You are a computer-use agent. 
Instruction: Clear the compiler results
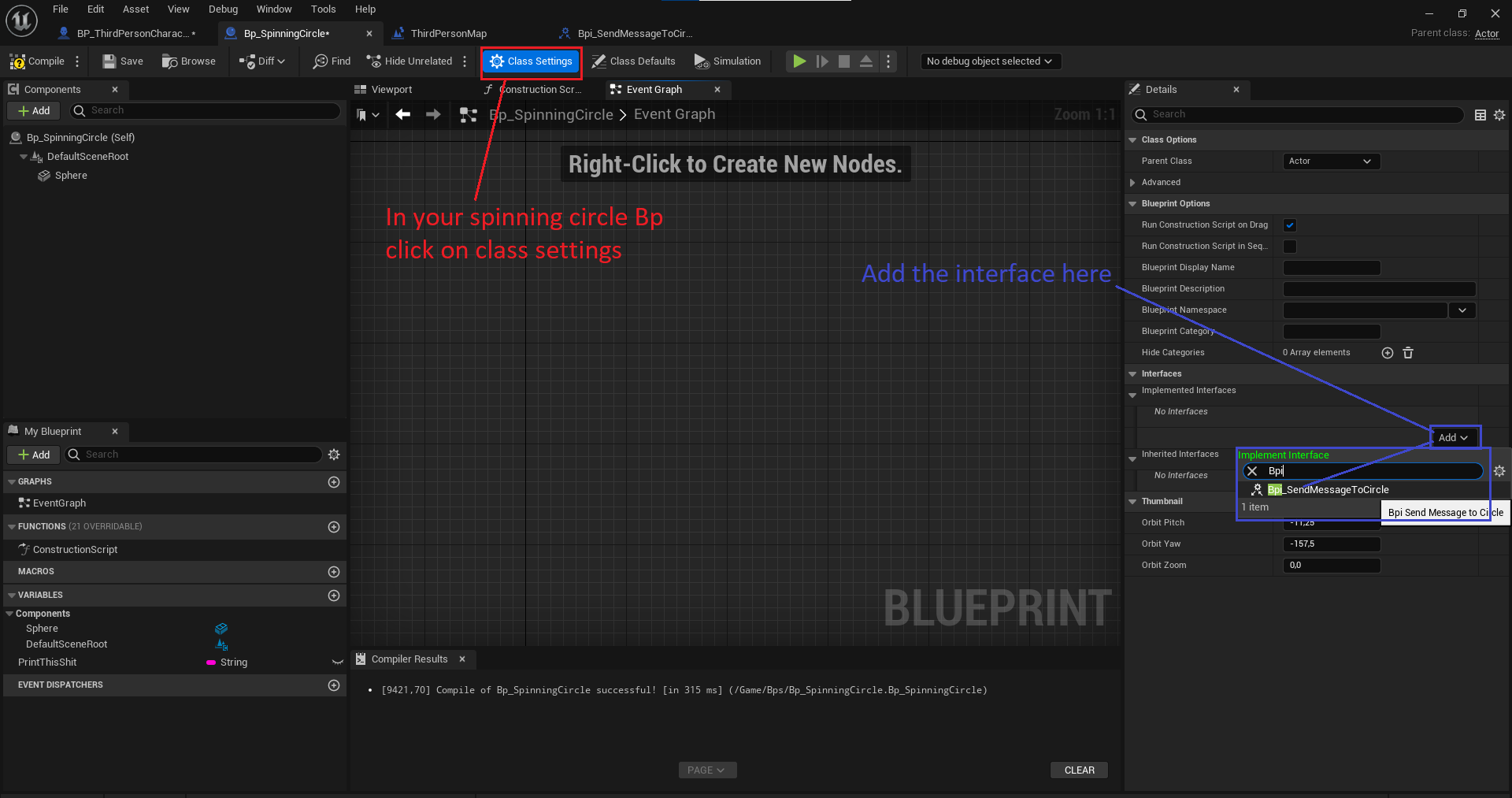coord(1079,770)
